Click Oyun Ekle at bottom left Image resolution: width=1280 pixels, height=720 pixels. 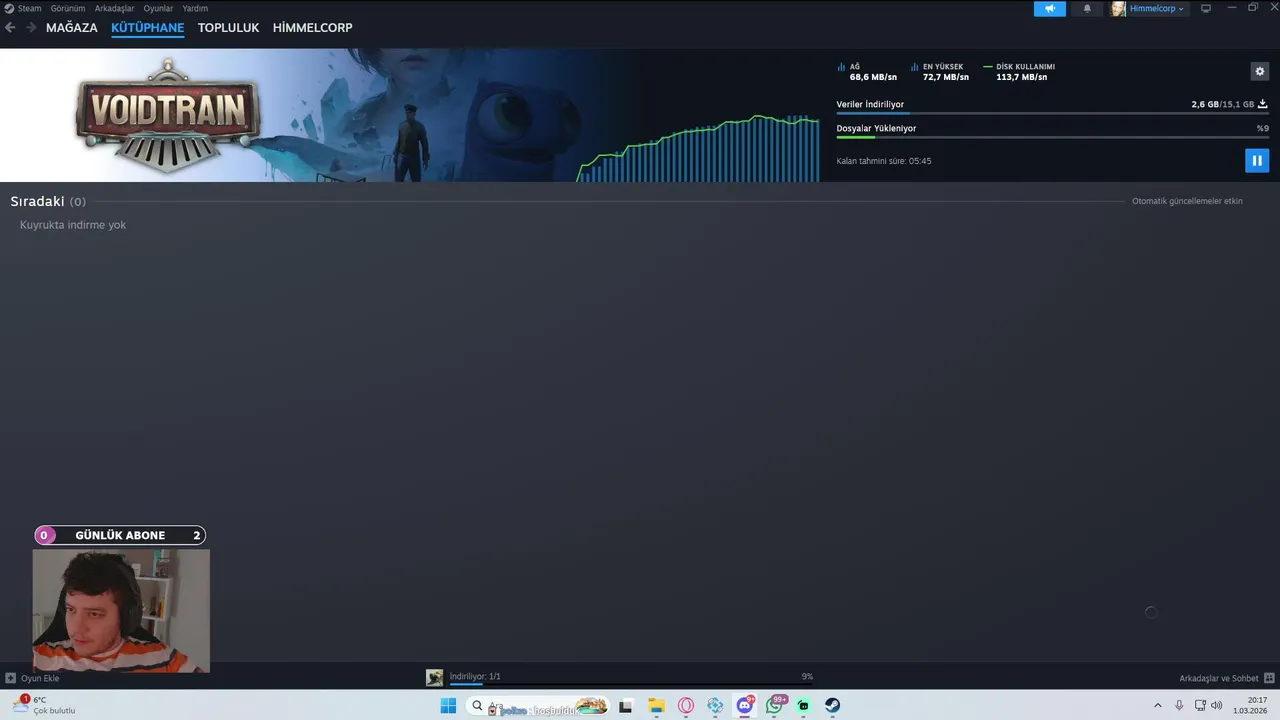click(40, 678)
